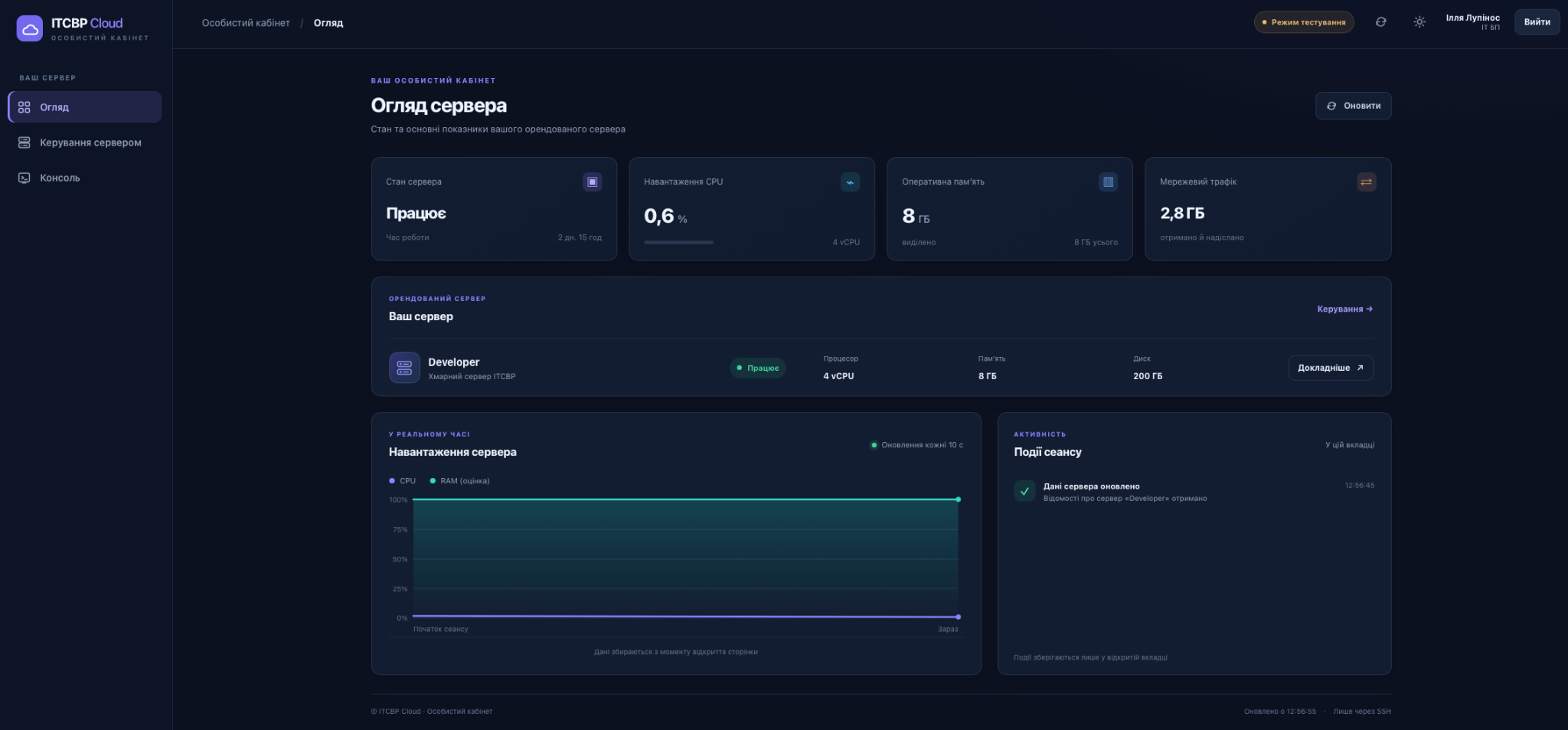Open the Огляд sidebar item
Viewport: 1568px width, 730px height.
tap(85, 107)
